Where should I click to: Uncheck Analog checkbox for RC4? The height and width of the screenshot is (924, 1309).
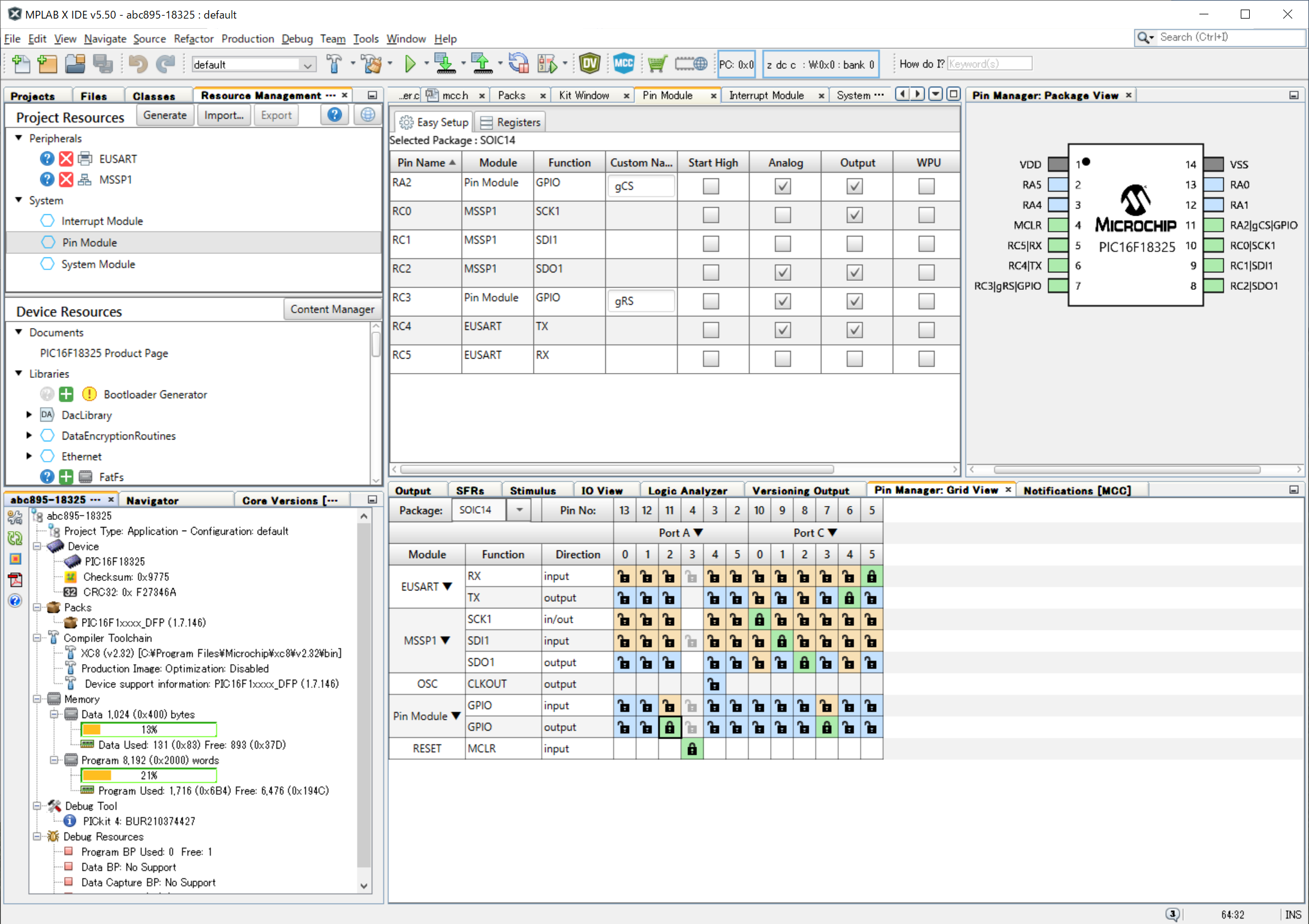point(783,330)
